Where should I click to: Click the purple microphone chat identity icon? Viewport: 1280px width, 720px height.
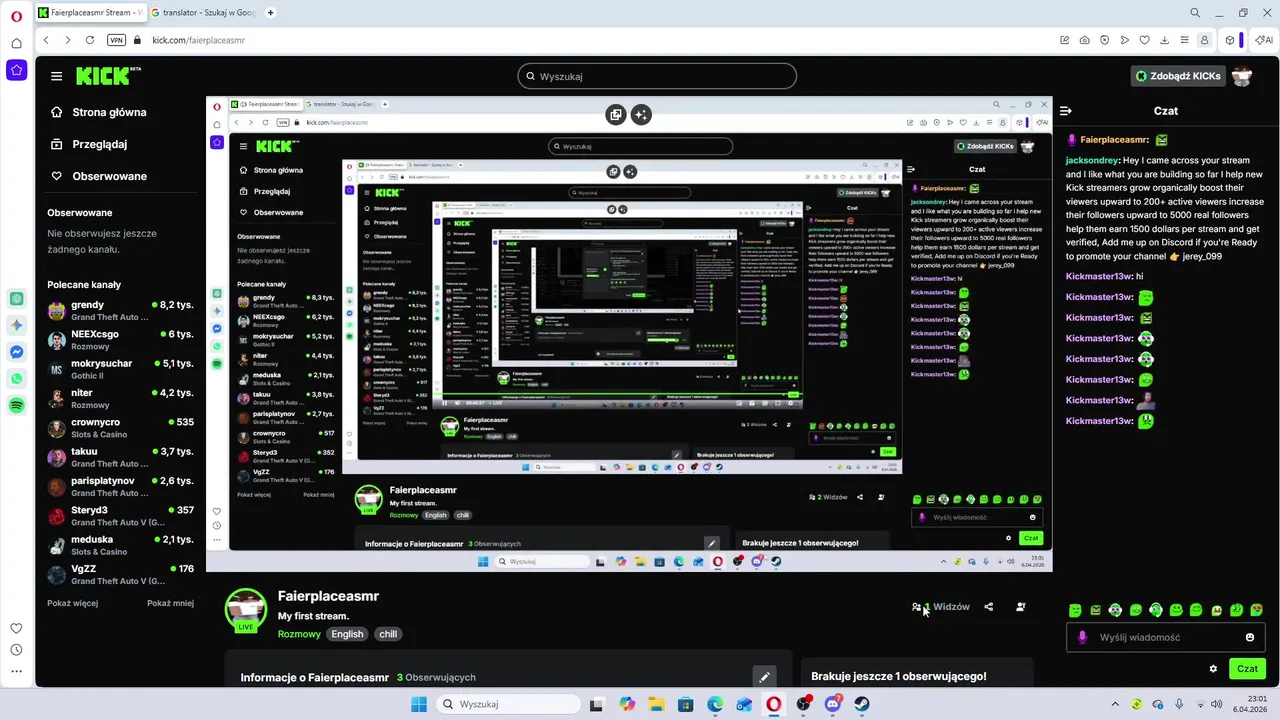click(1082, 637)
